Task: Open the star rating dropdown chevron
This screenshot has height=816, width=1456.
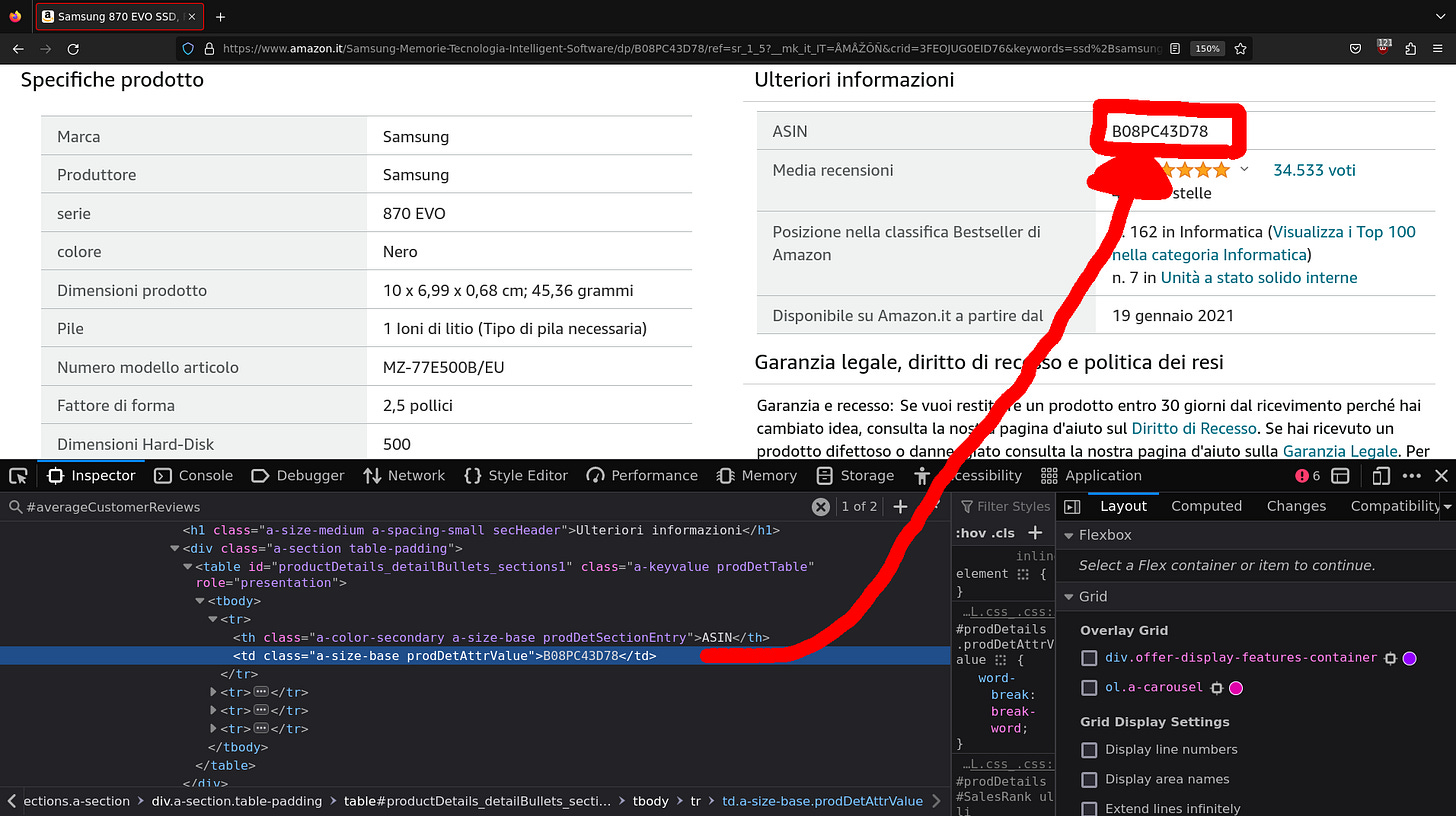Action: (1244, 170)
